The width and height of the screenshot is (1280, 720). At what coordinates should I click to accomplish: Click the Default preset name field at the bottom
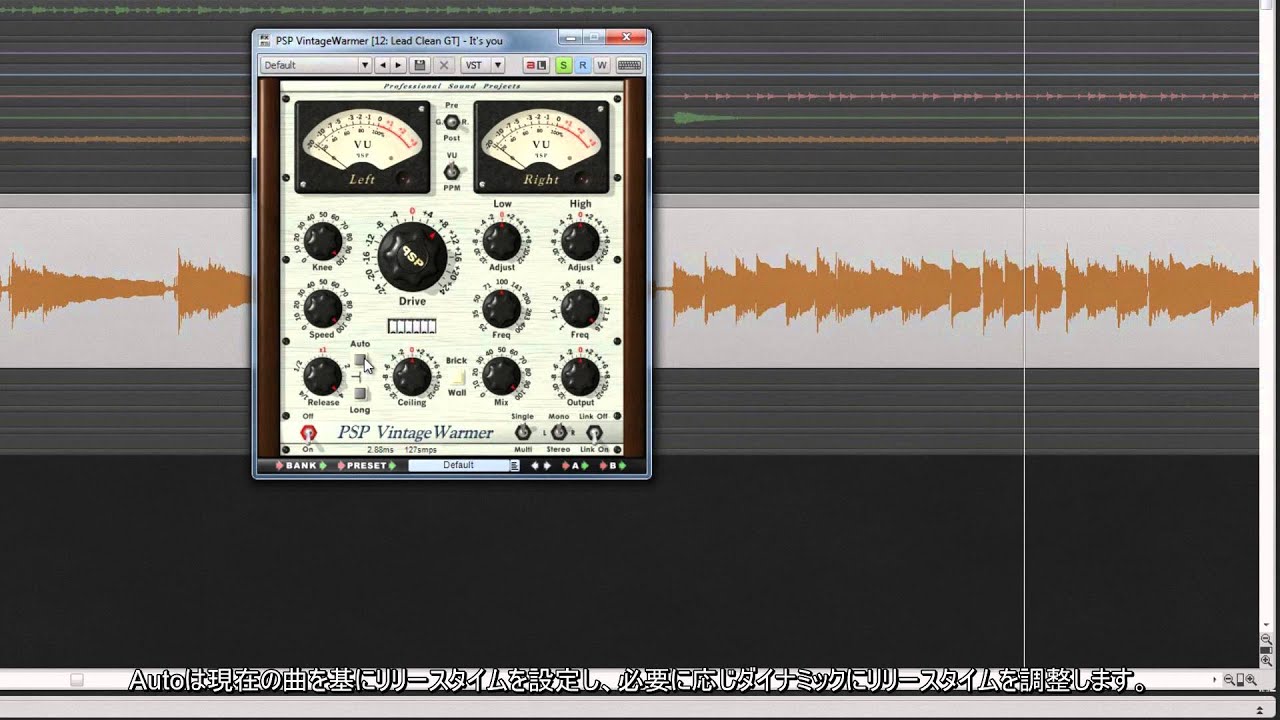[459, 466]
